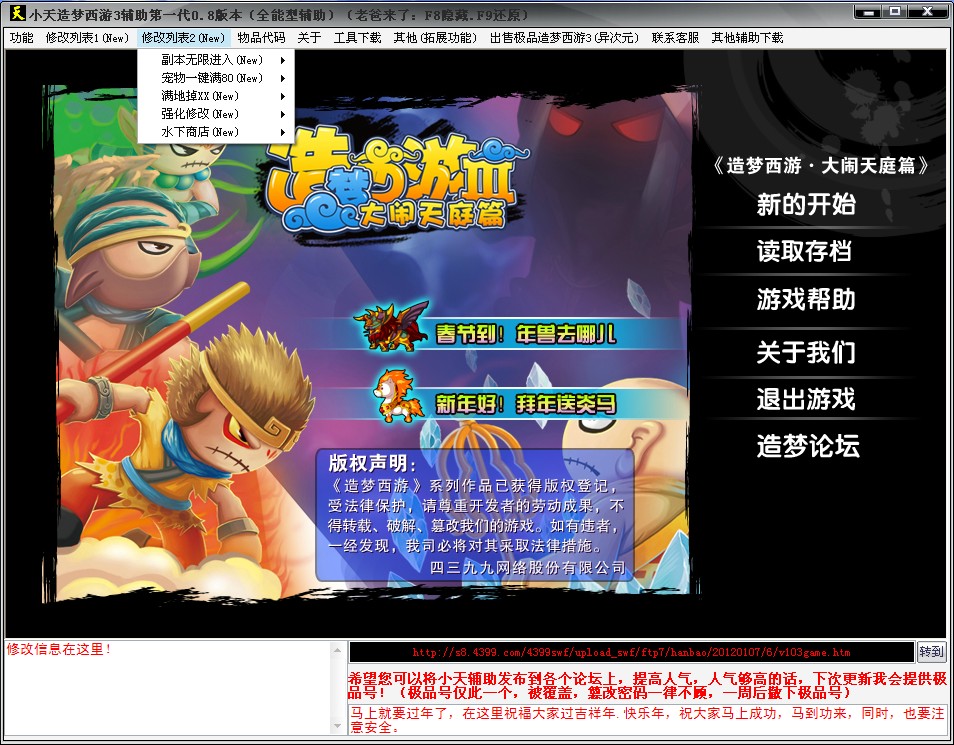Open the 新年好！拜年送笑马 event banner
The width and height of the screenshot is (954, 745).
tap(526, 404)
